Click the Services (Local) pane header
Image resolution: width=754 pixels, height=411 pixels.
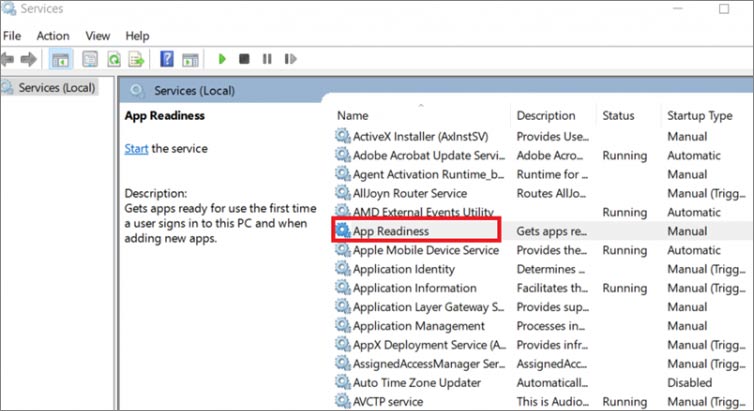pyautogui.click(x=194, y=90)
